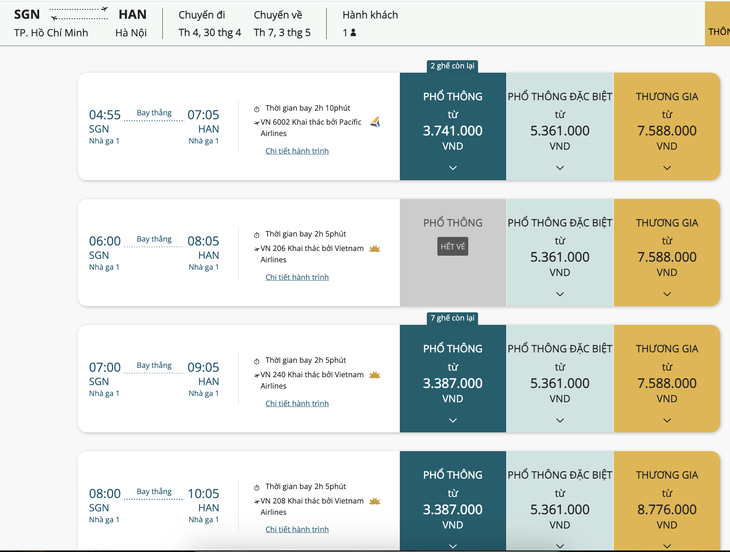The width and height of the screenshot is (730, 552).
Task: Expand Phổ Thông Đặc Biệt fare for 06:00 flight
Action: click(560, 294)
